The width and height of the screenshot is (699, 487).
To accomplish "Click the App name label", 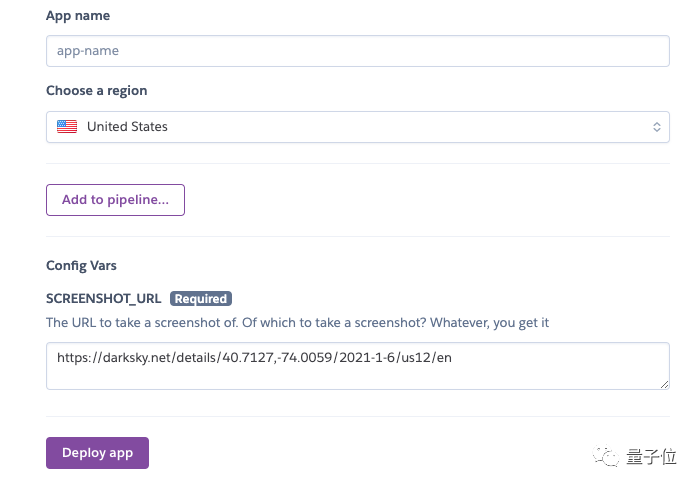I will (78, 17).
